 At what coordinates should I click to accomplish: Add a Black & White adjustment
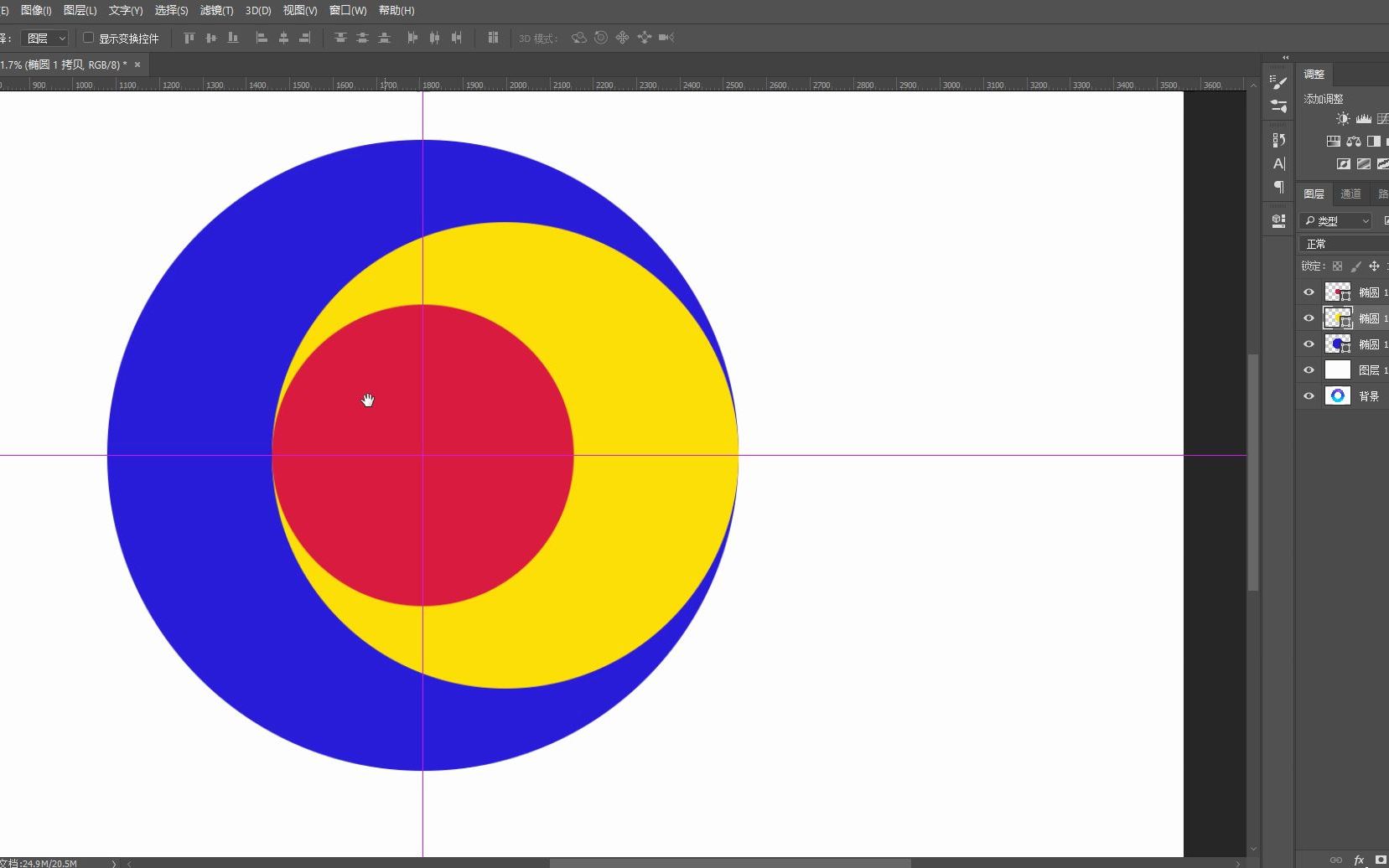pyautogui.click(x=1373, y=142)
